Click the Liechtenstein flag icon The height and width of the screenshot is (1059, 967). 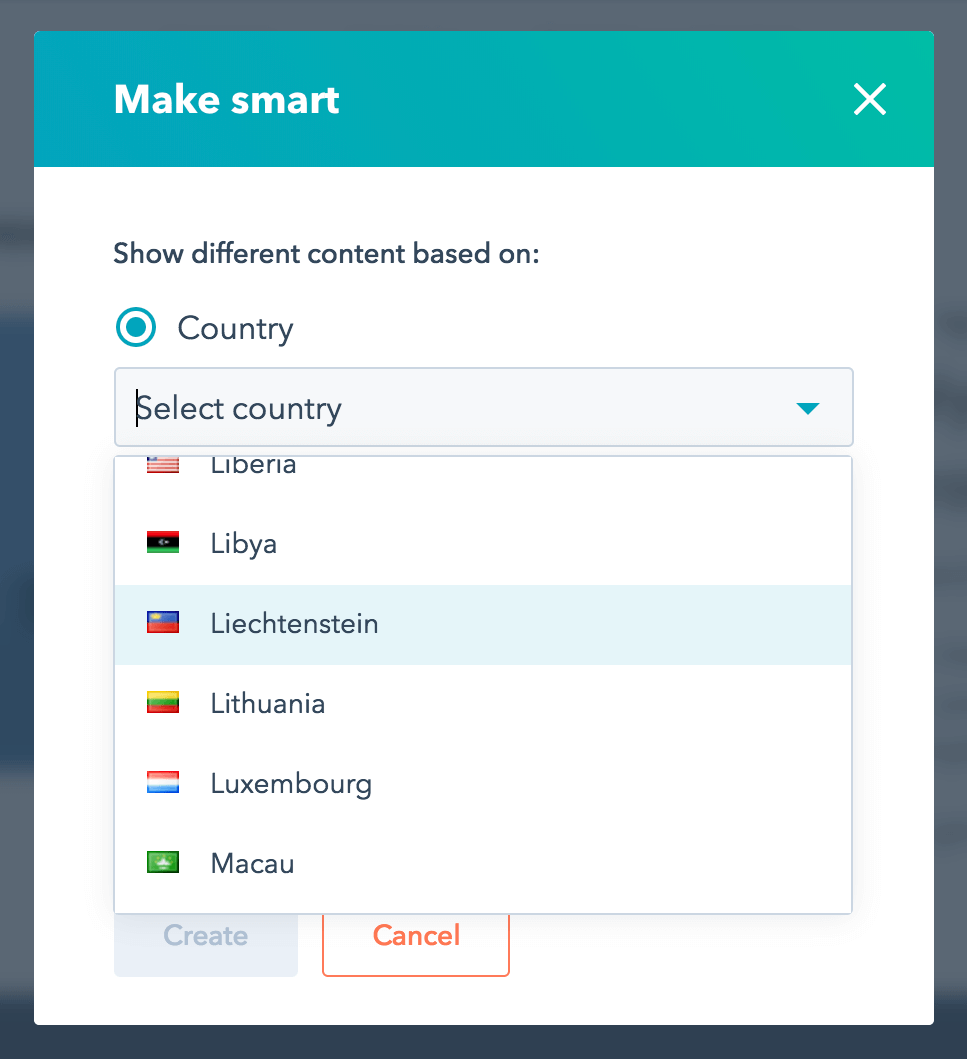(x=163, y=623)
